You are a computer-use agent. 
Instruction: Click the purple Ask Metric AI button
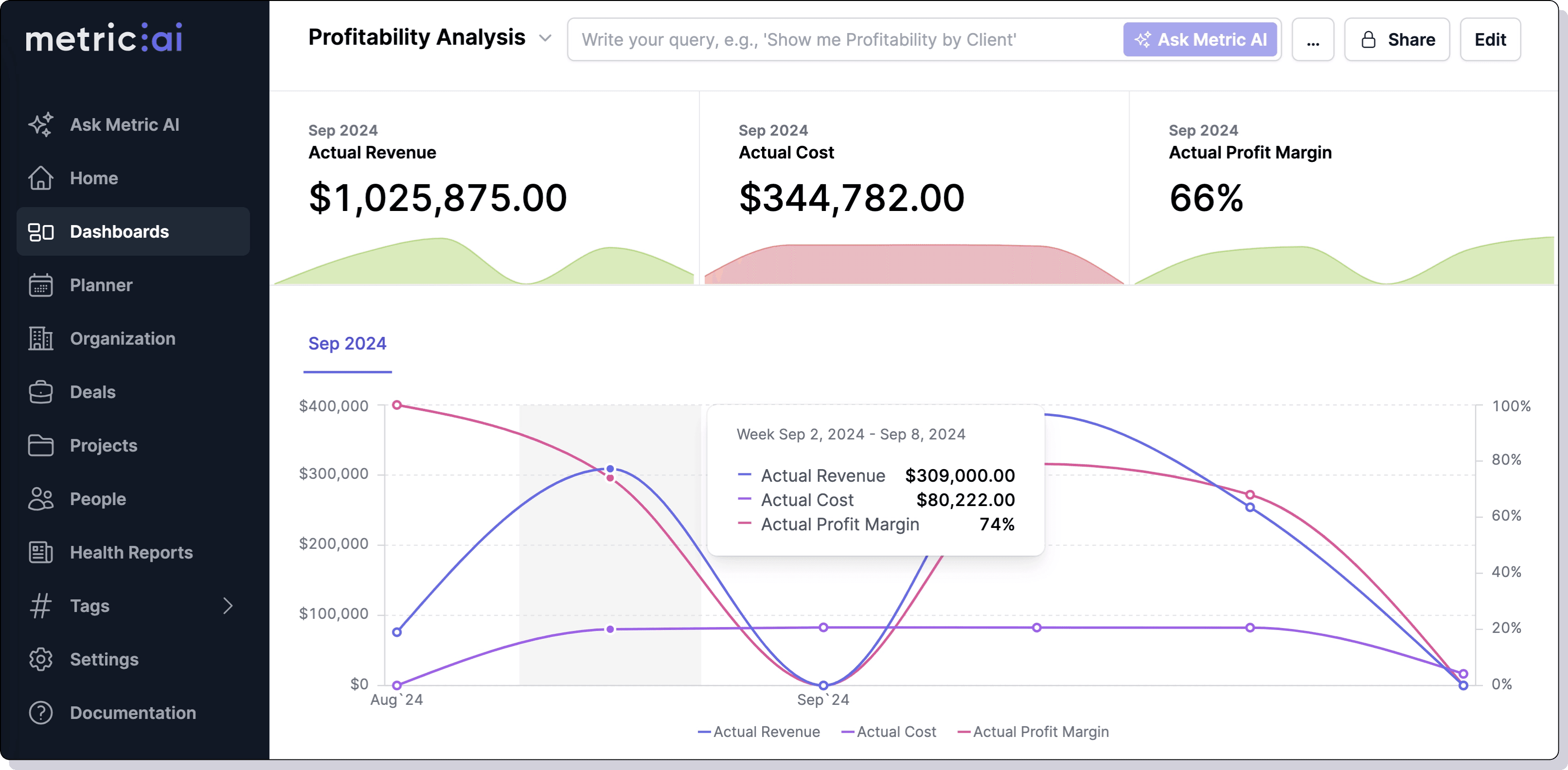point(1200,39)
